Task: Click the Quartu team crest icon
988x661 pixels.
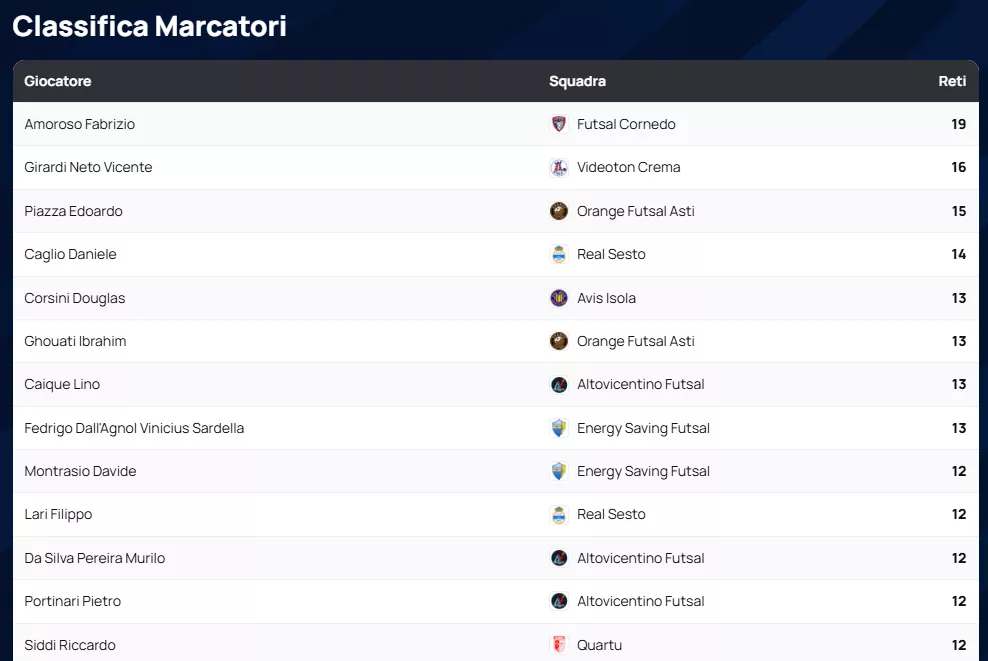Action: click(559, 645)
